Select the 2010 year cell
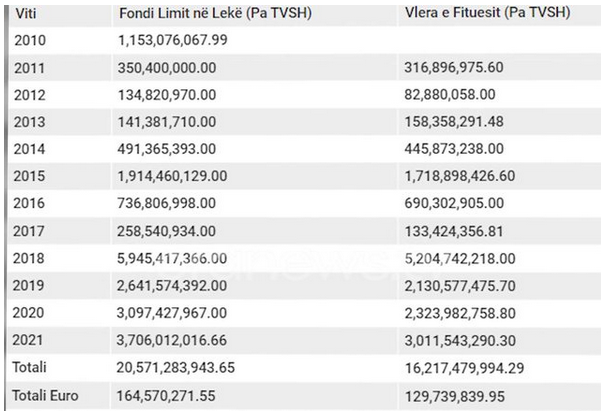This screenshot has height=419, width=601. pos(31,39)
